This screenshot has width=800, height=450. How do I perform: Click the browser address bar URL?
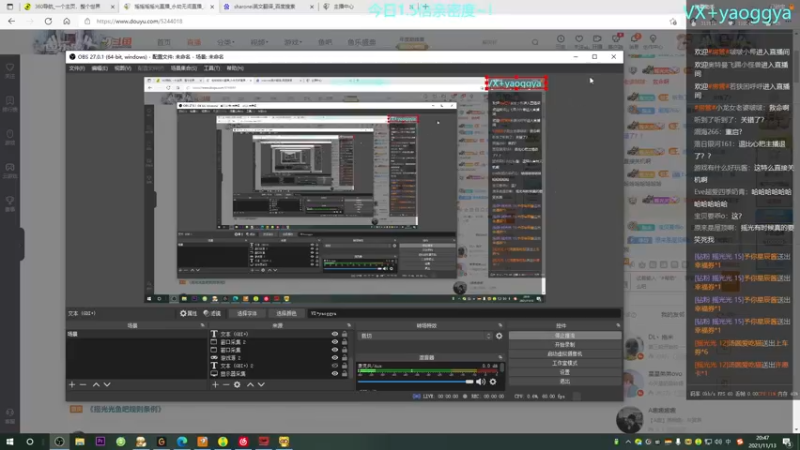point(139,21)
